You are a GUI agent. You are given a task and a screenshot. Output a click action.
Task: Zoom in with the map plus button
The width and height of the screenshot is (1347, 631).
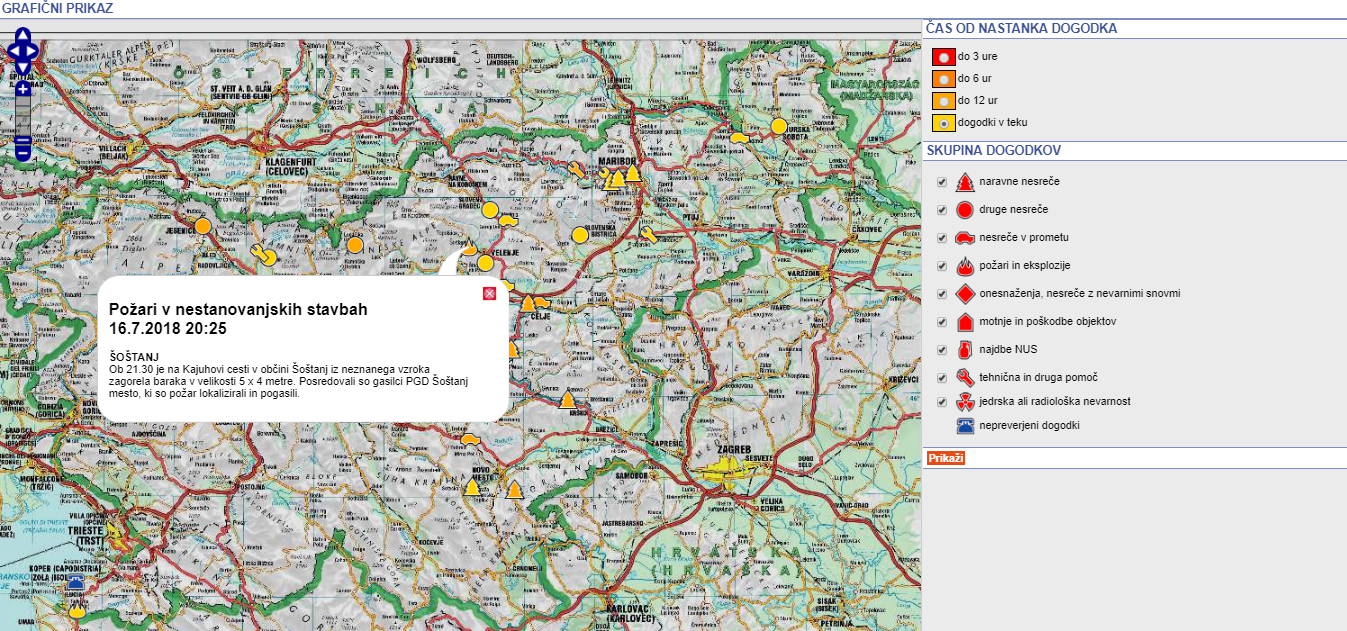click(23, 90)
